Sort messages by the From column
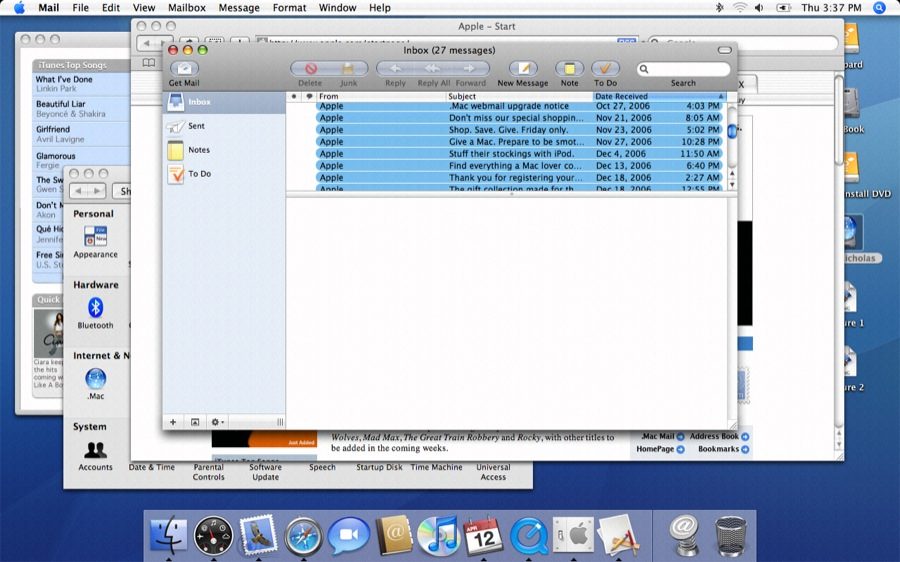900x562 pixels. point(381,96)
